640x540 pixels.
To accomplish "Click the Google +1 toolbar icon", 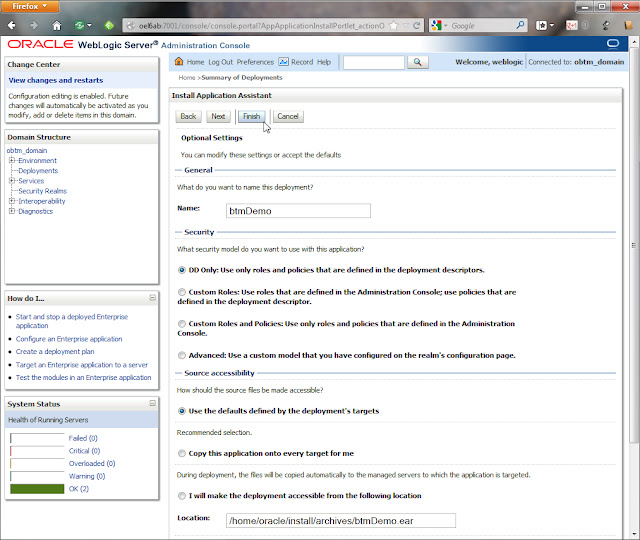I will (571, 25).
